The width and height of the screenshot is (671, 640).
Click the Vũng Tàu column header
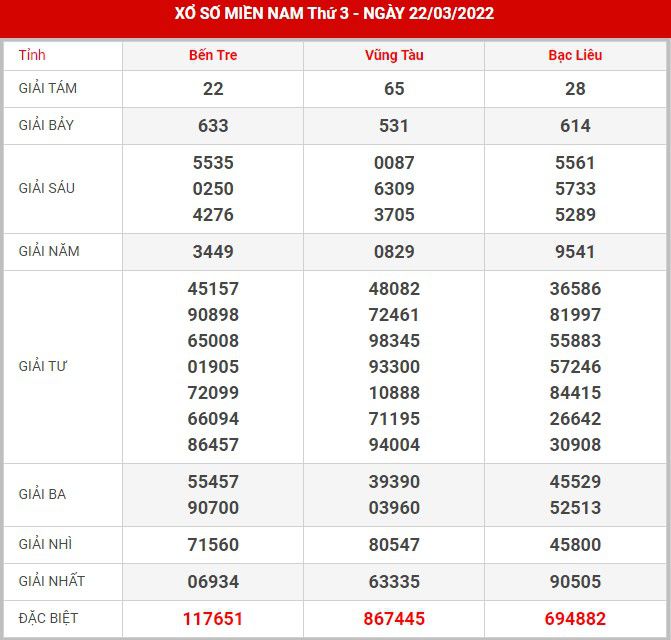(x=394, y=55)
